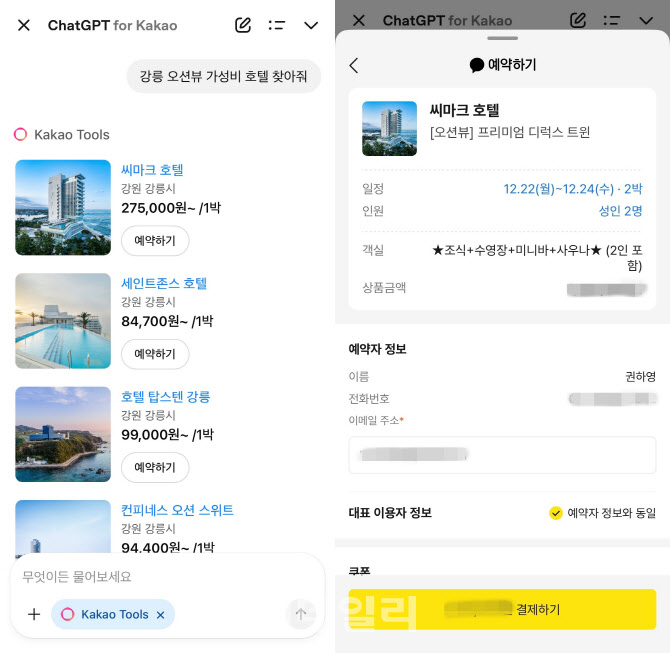Viewport: 670px width, 653px height.
Task: Click 예약하기 for 씨마크 호텔
Action: pyautogui.click(x=155, y=241)
